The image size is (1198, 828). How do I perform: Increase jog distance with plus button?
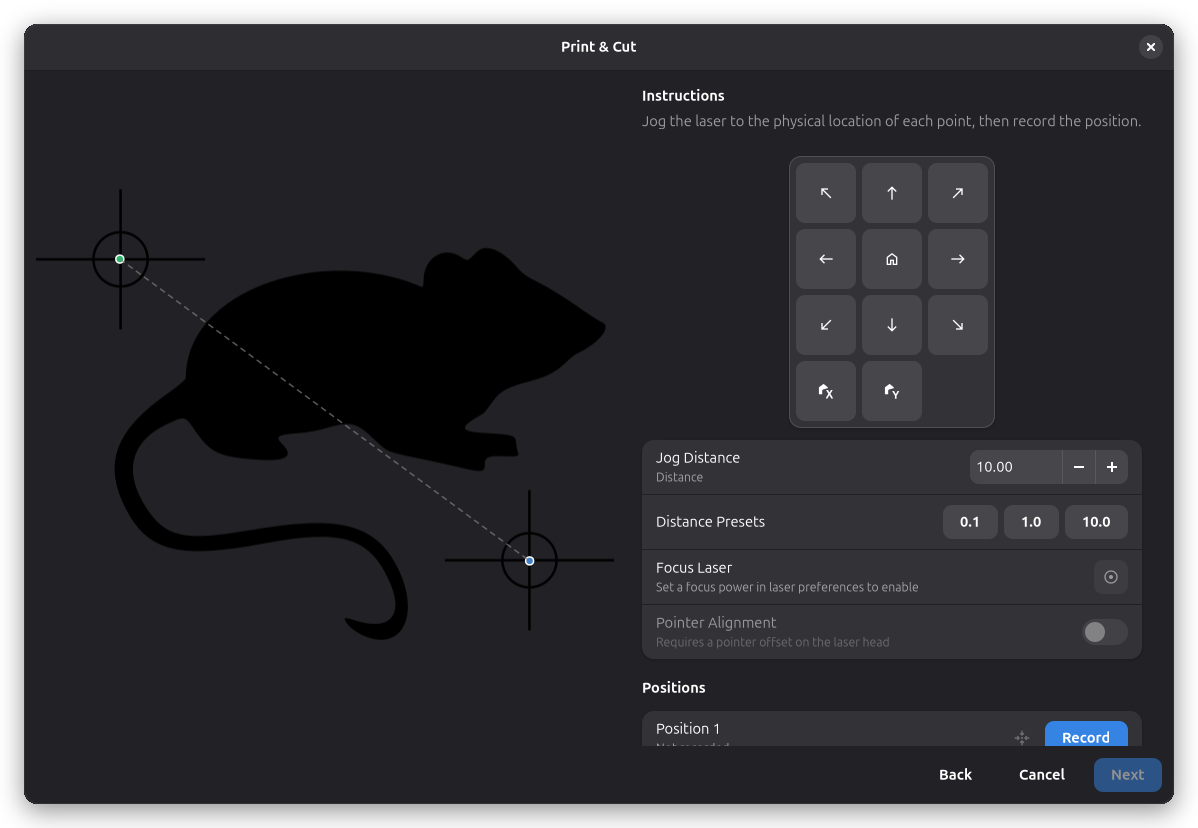1112,467
